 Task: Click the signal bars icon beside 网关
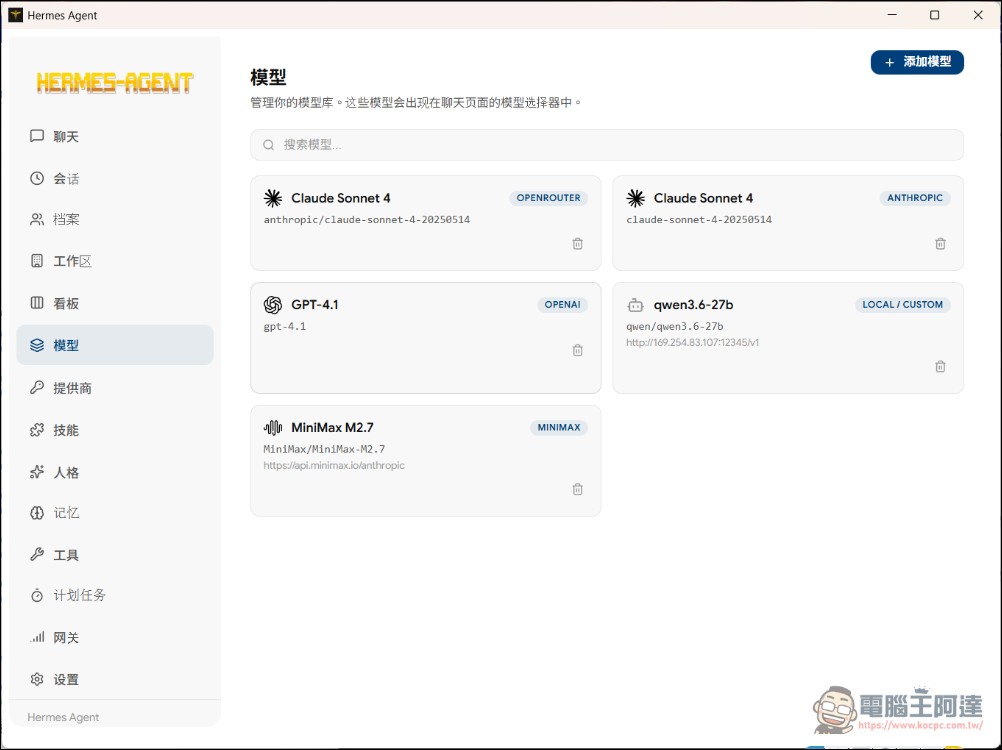[x=37, y=638]
